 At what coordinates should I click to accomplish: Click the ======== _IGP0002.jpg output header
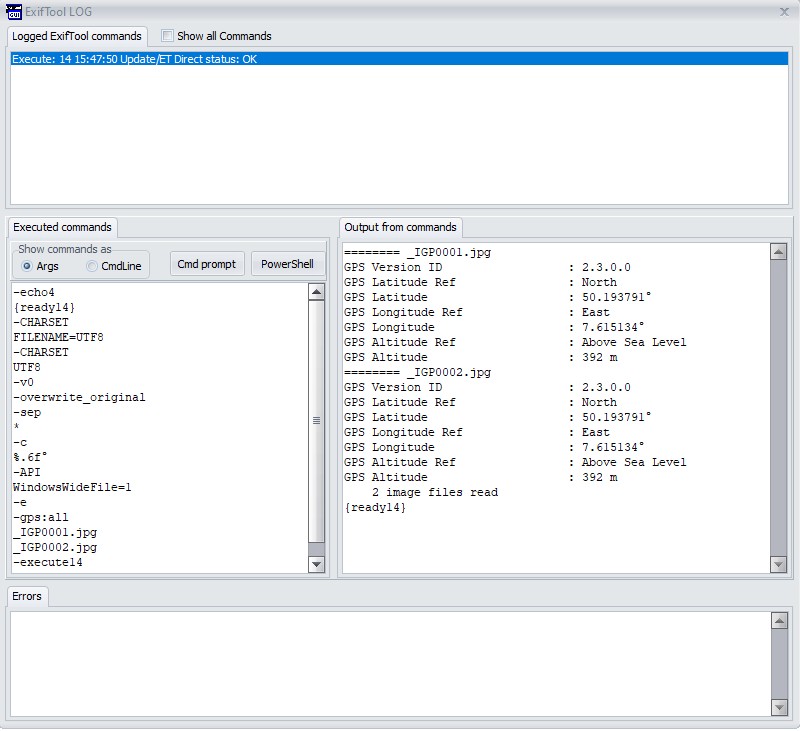(417, 372)
